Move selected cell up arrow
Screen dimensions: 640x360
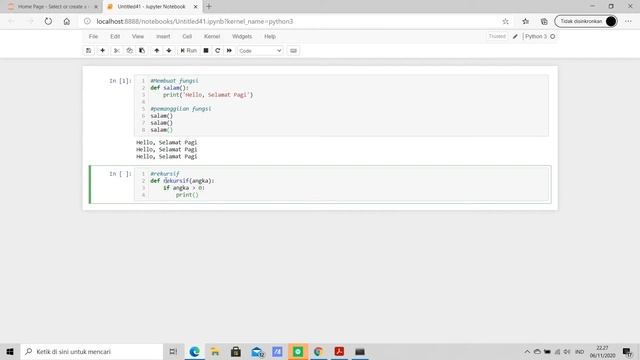click(x=157, y=51)
